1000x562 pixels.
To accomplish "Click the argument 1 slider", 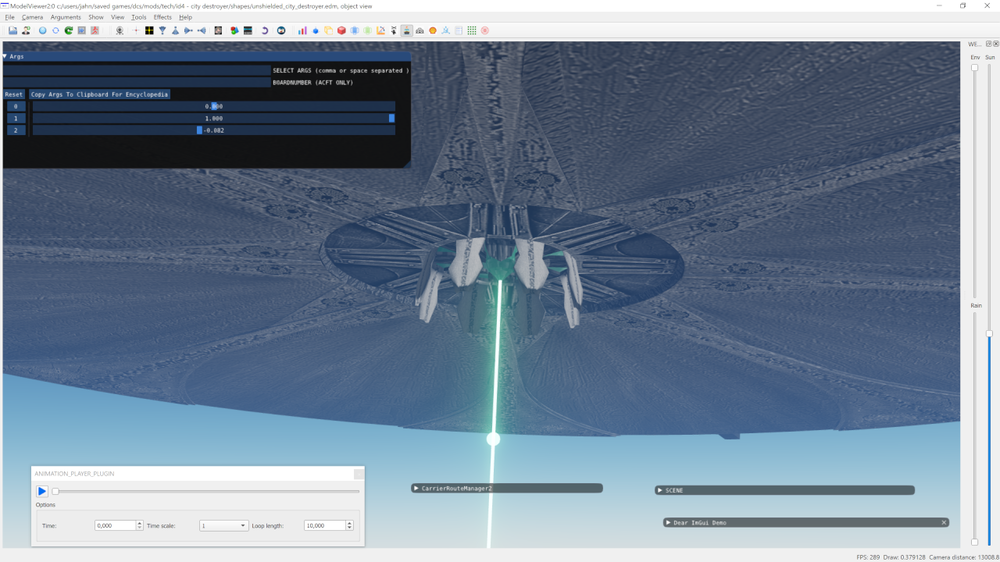I will click(x=214, y=118).
